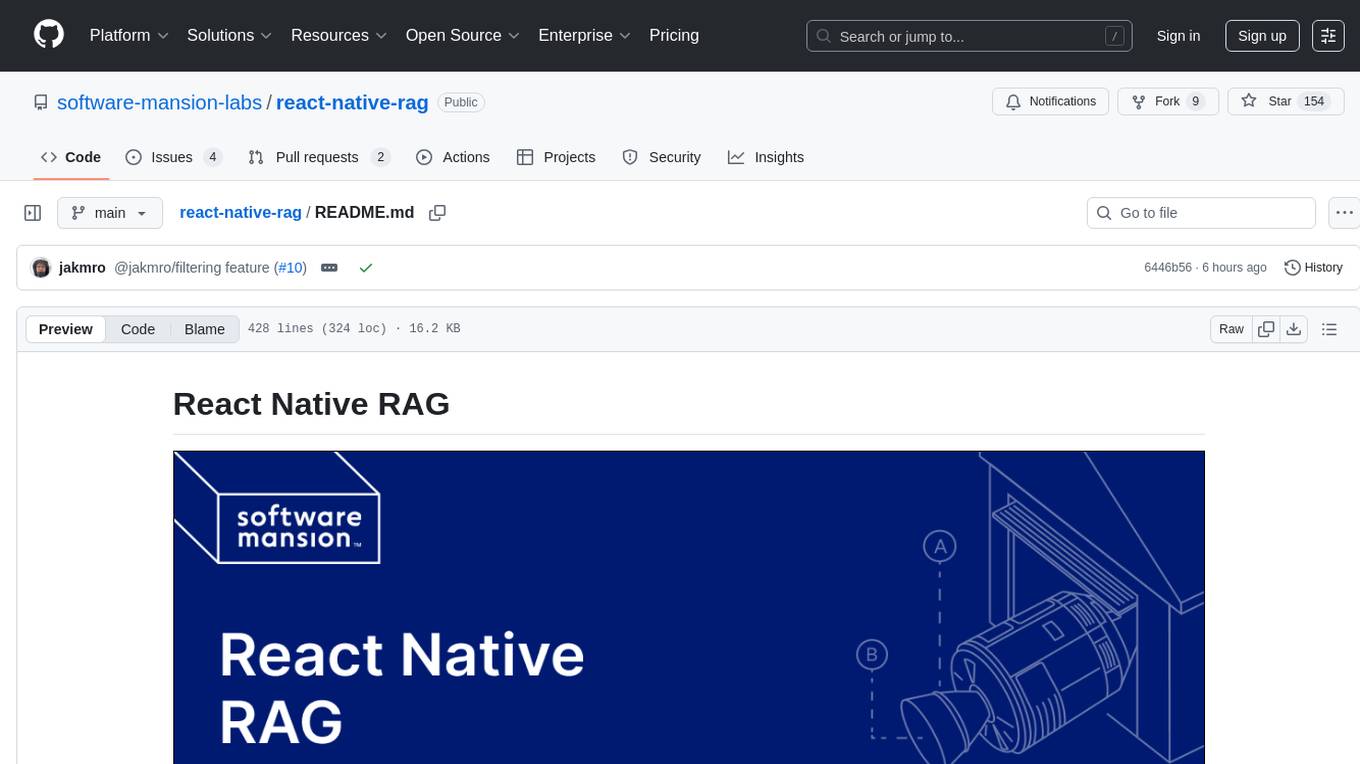The image size is (1360, 764).
Task: Open pull request #10 link
Action: click(x=290, y=268)
